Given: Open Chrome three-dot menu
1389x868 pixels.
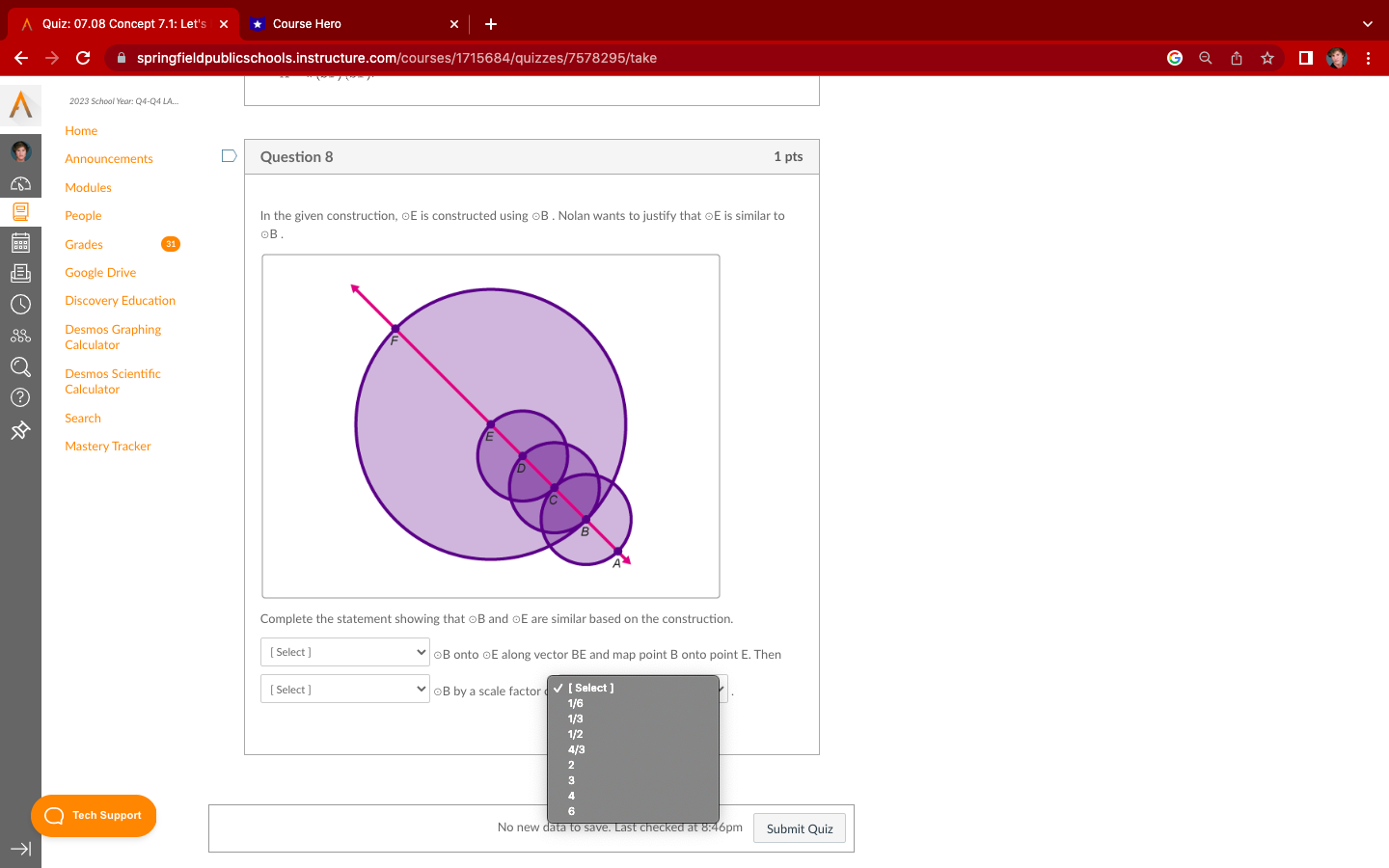Looking at the screenshot, I should pos(1368,58).
